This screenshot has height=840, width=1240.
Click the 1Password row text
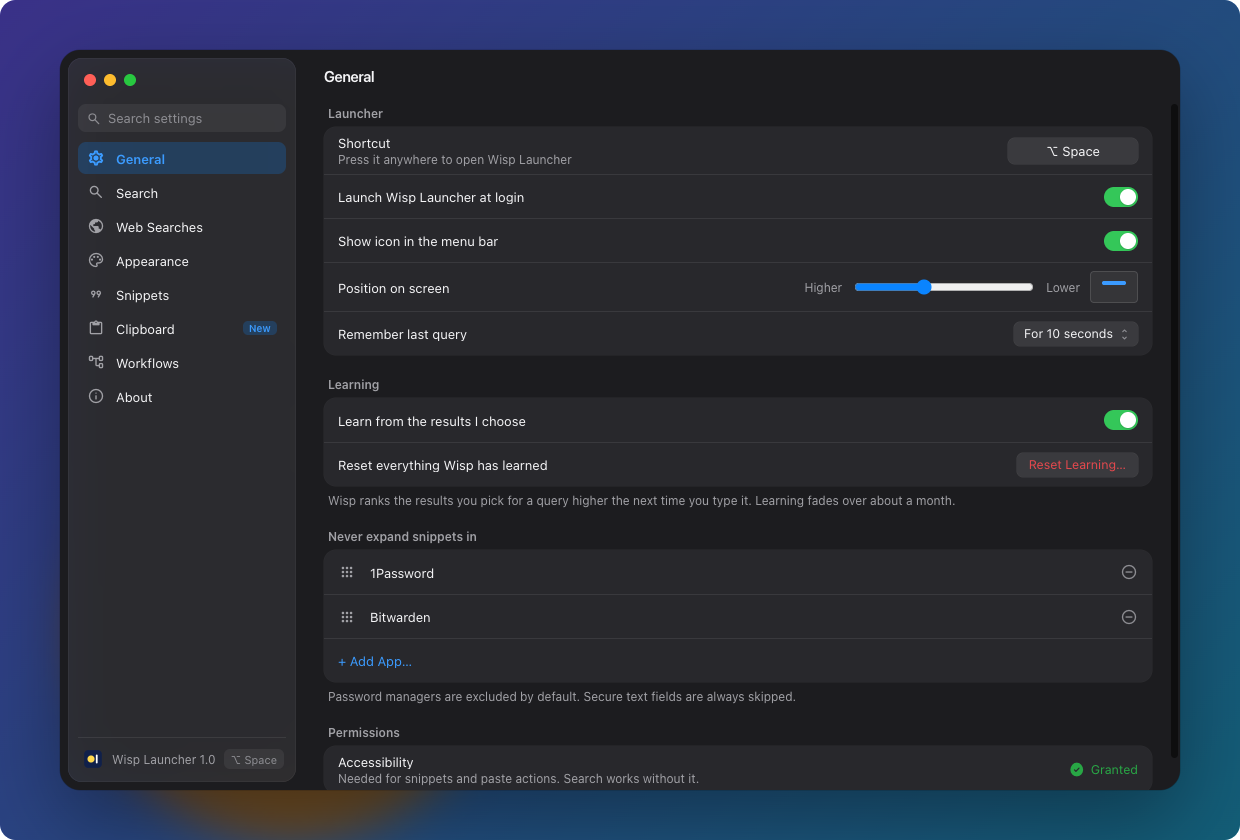pos(402,573)
